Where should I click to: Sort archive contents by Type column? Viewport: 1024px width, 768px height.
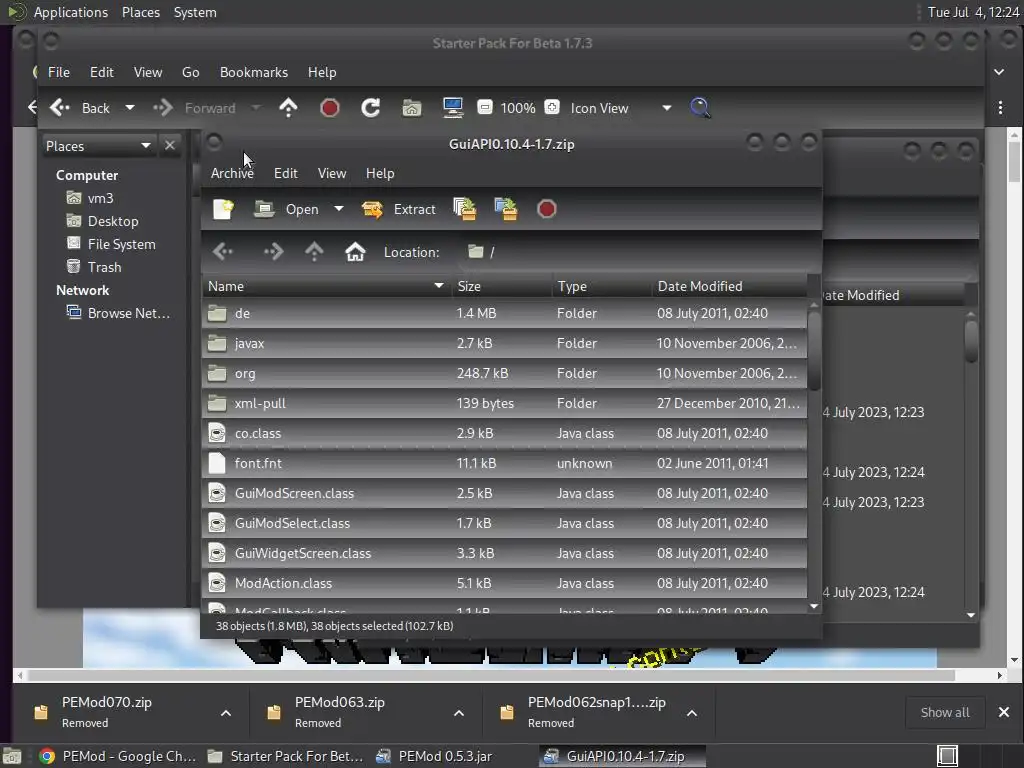[601, 286]
